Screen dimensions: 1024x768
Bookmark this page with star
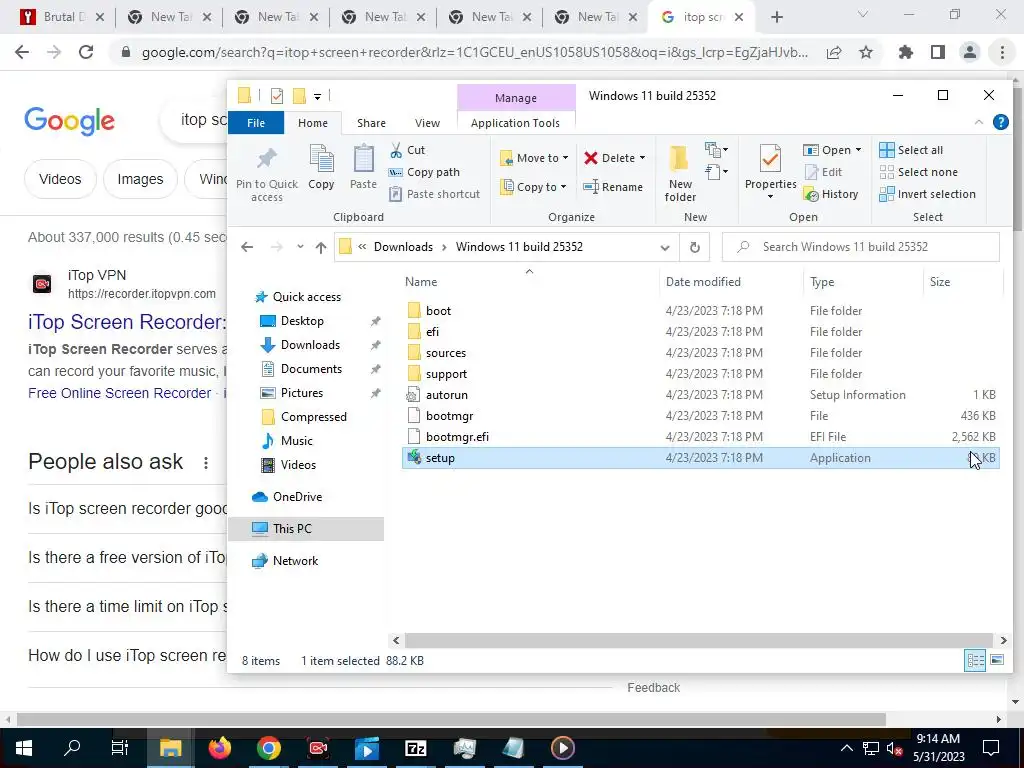coord(866,52)
